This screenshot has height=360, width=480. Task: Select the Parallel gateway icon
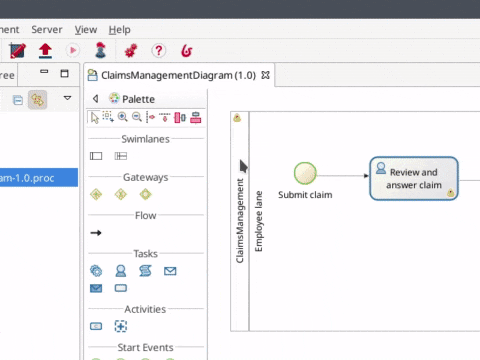coord(96,194)
